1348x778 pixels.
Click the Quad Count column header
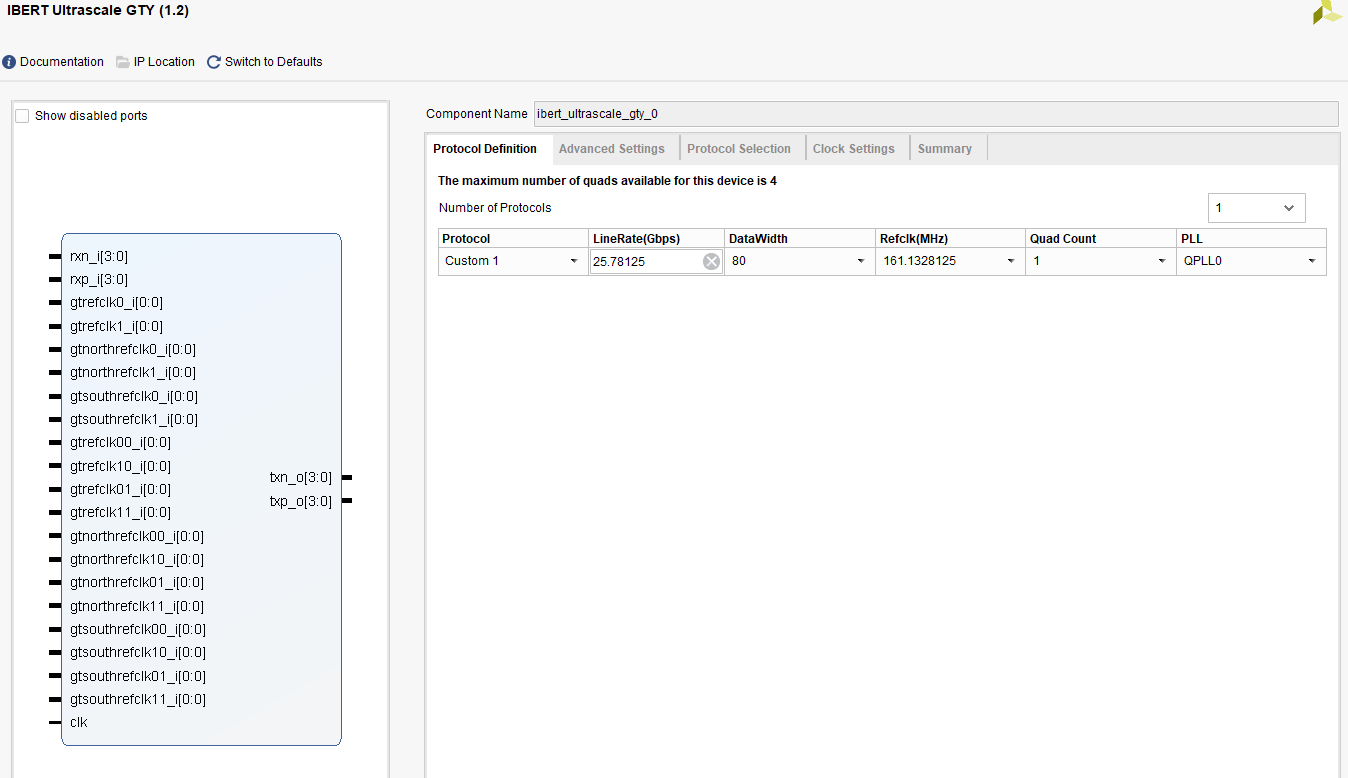tap(1102, 239)
